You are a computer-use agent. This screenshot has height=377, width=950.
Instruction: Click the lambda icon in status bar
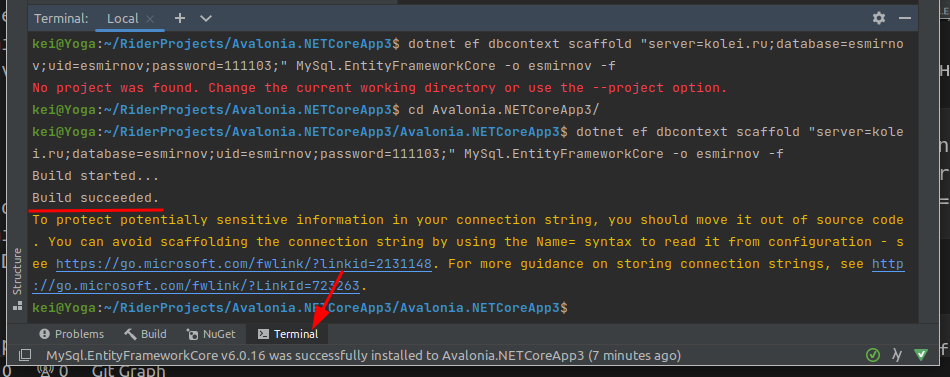pyautogui.click(x=897, y=355)
